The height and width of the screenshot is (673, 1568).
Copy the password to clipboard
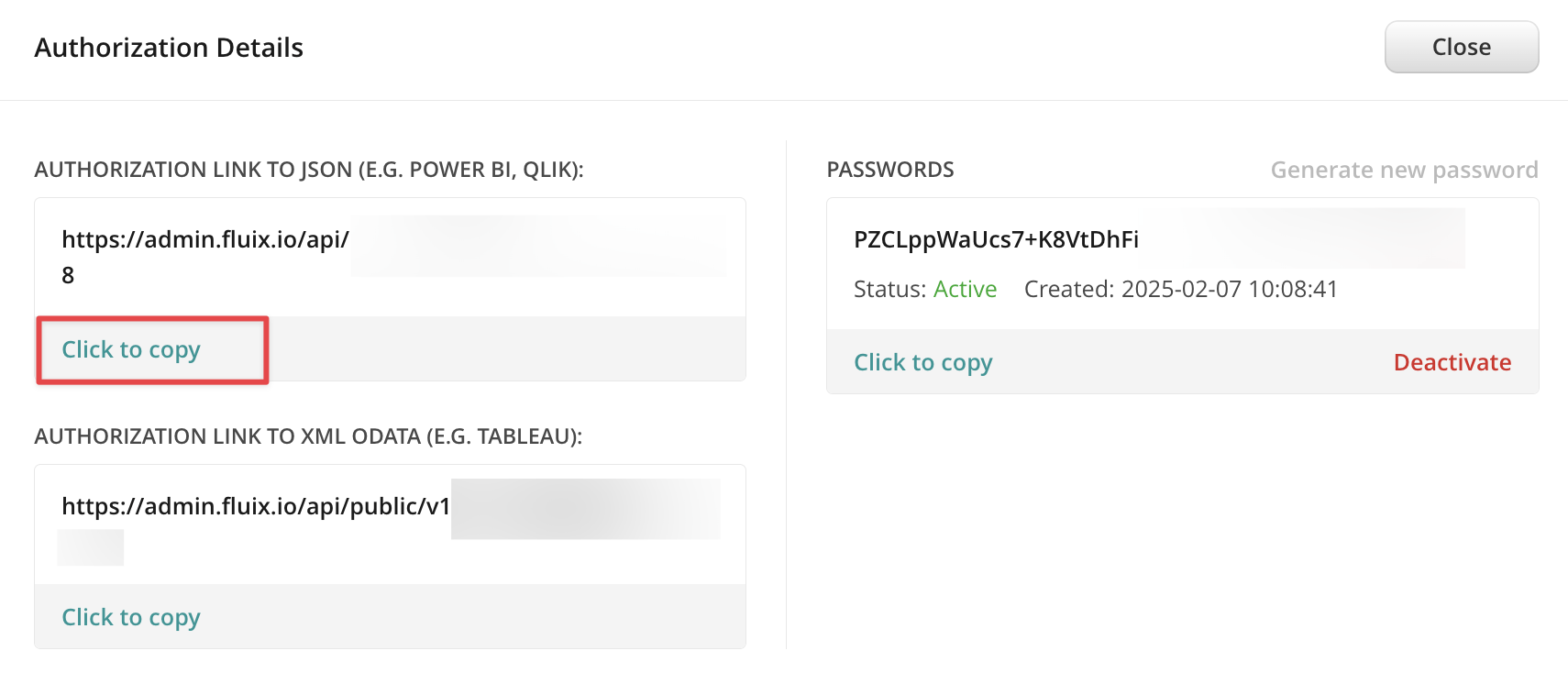point(922,362)
